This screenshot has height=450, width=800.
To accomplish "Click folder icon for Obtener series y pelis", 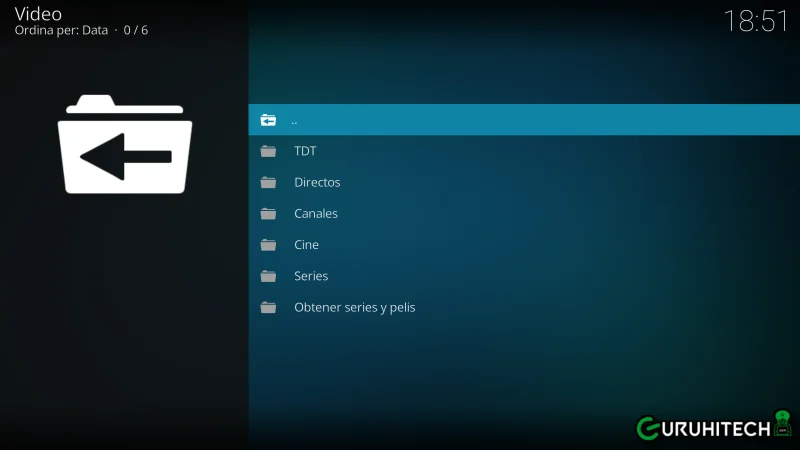I will pyautogui.click(x=268, y=307).
